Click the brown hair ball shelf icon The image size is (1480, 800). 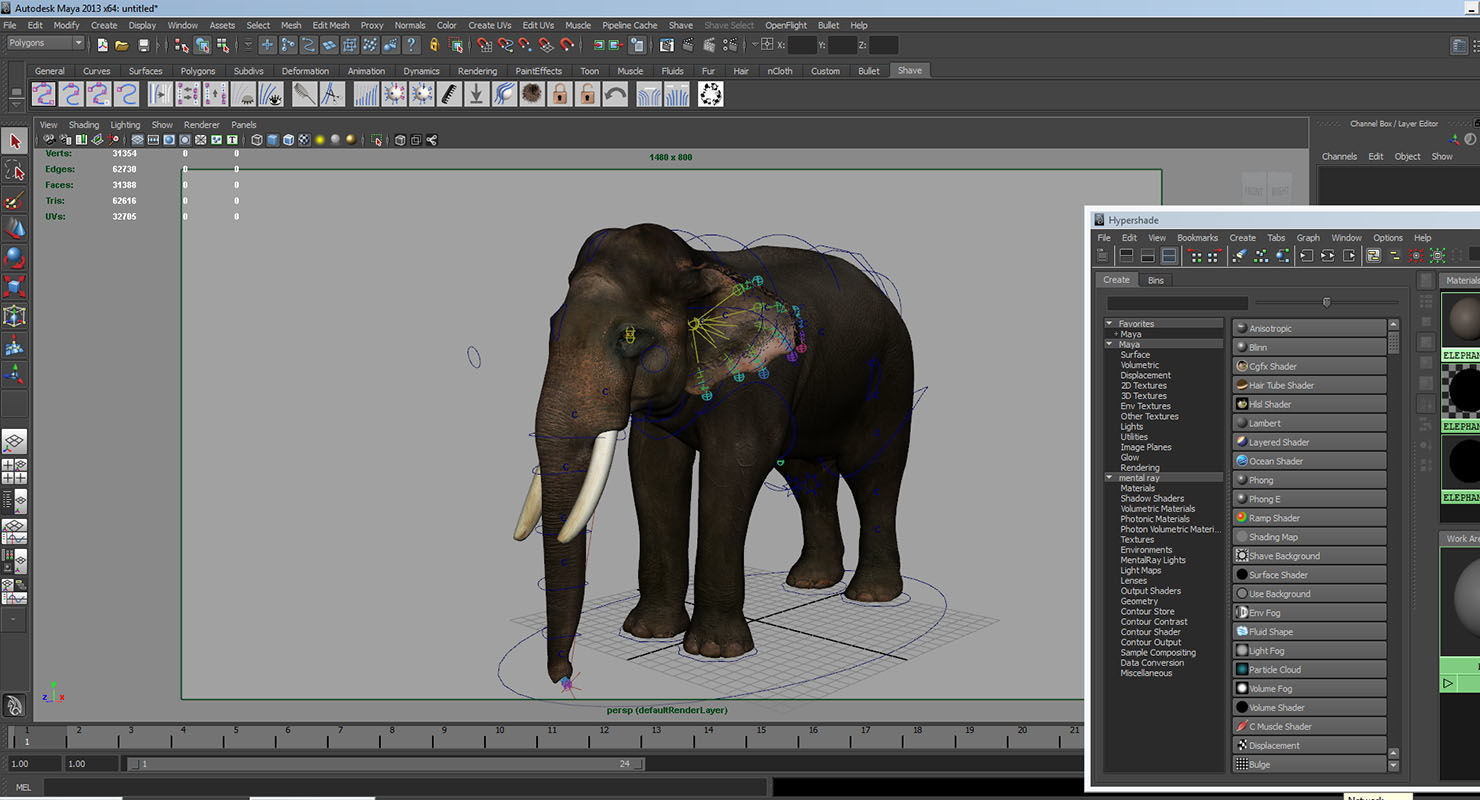coord(532,94)
